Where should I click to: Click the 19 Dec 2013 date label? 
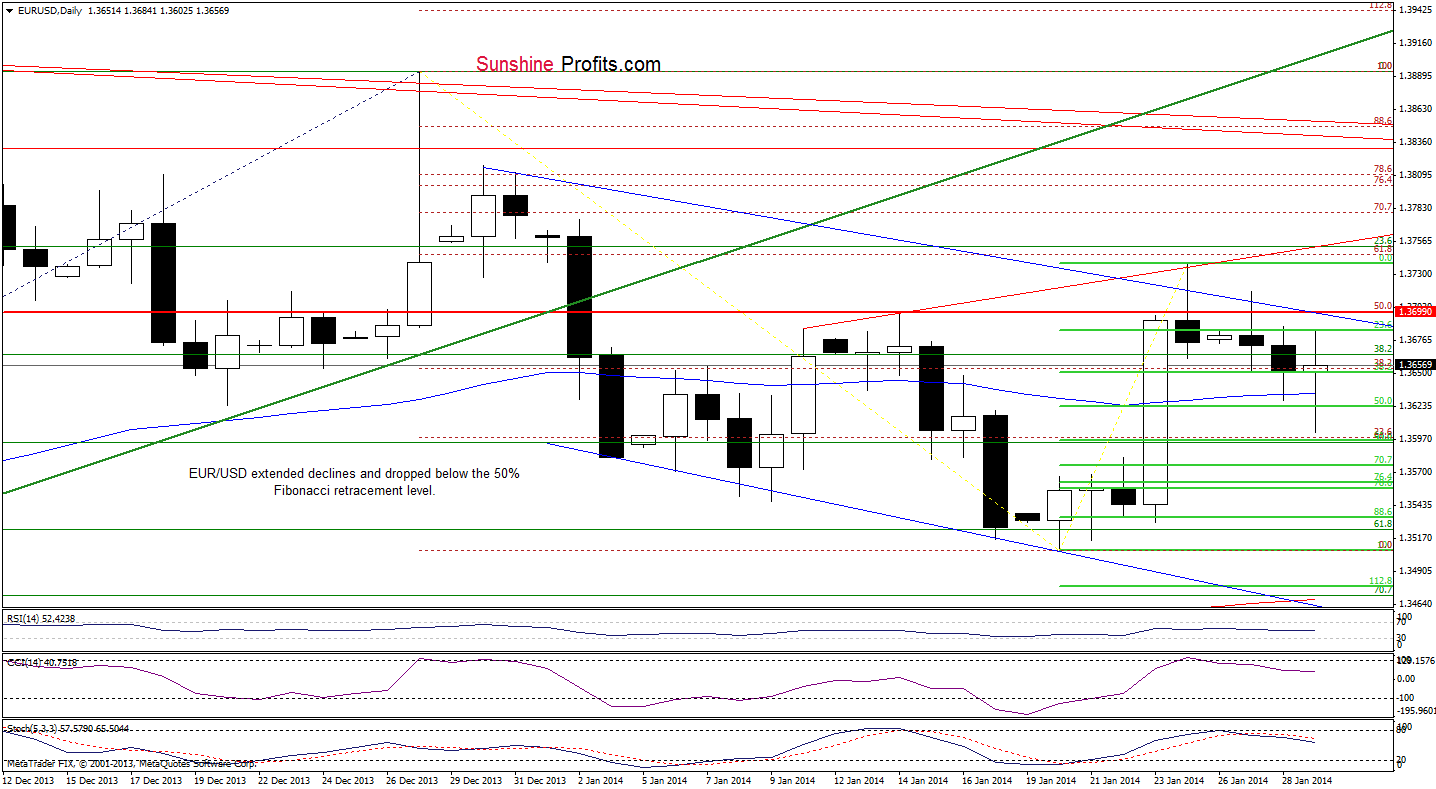pos(219,780)
